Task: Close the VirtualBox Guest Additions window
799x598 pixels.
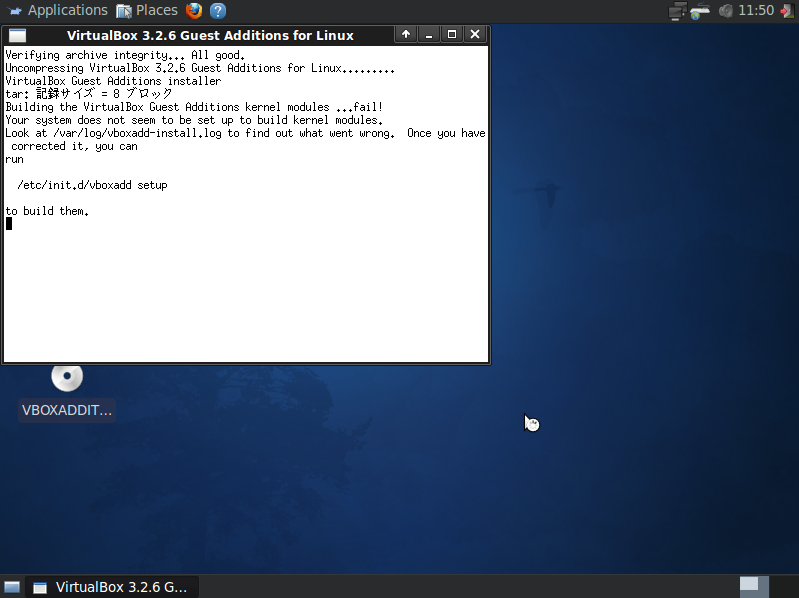Action: pyautogui.click(x=475, y=34)
